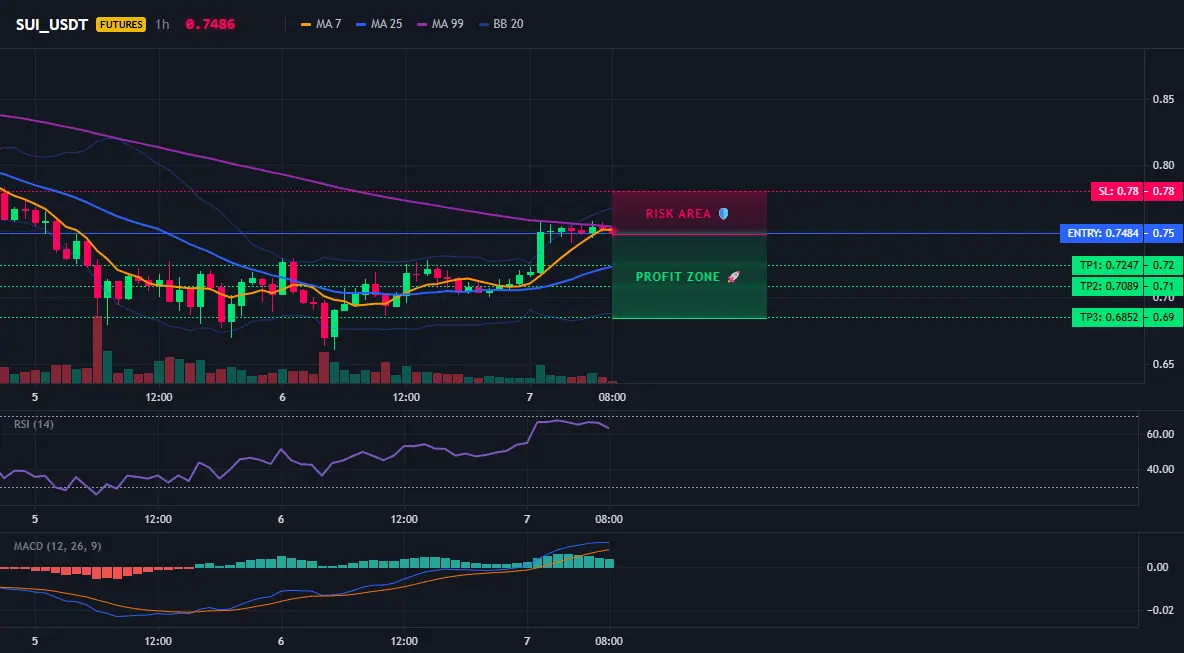Click the 40.00 RSI axis value
The image size is (1184, 653).
click(1161, 469)
